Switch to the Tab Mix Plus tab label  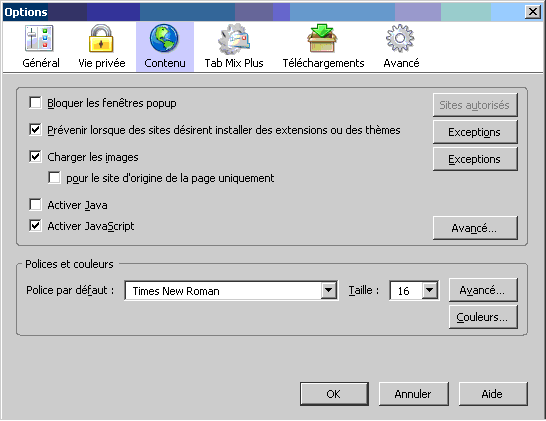click(234, 63)
